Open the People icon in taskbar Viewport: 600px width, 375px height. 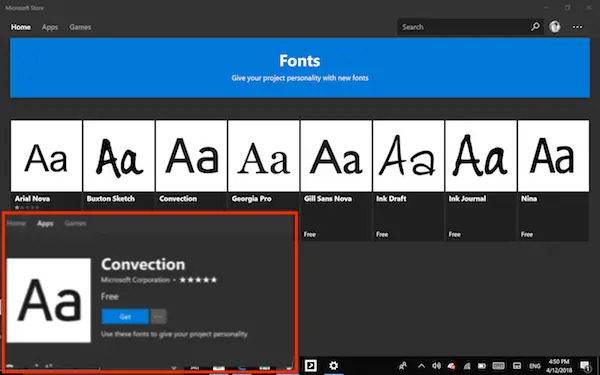pos(403,366)
